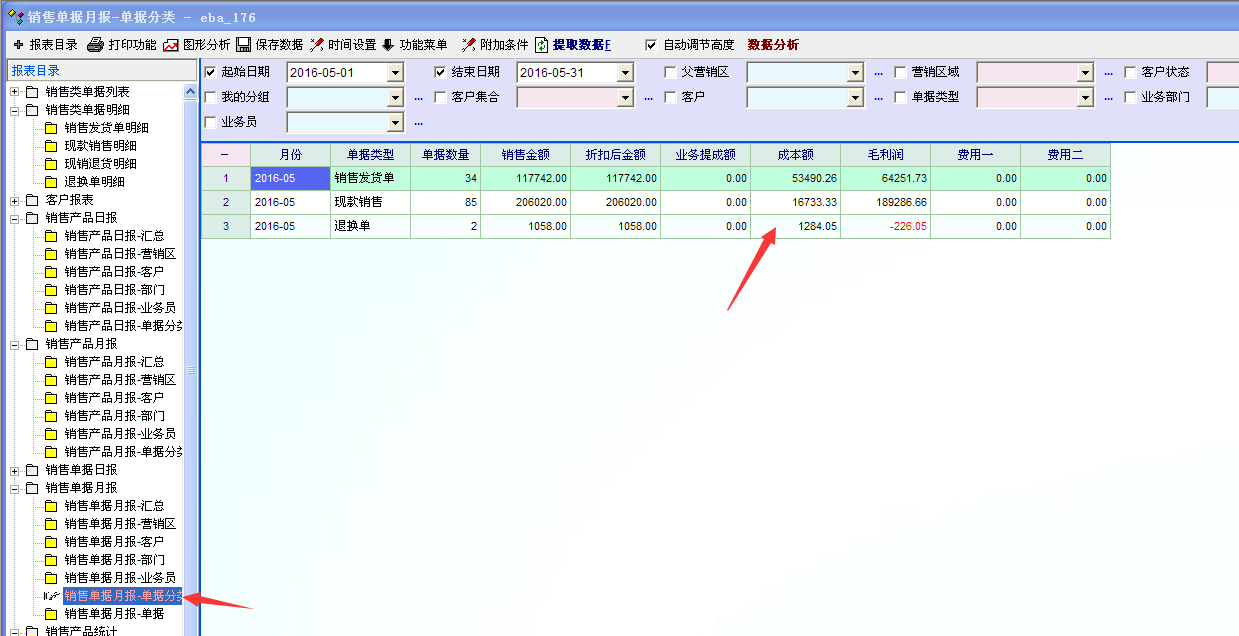1239x636 pixels.
Task: Expand the 客户报表 tree node
Action: (15, 200)
